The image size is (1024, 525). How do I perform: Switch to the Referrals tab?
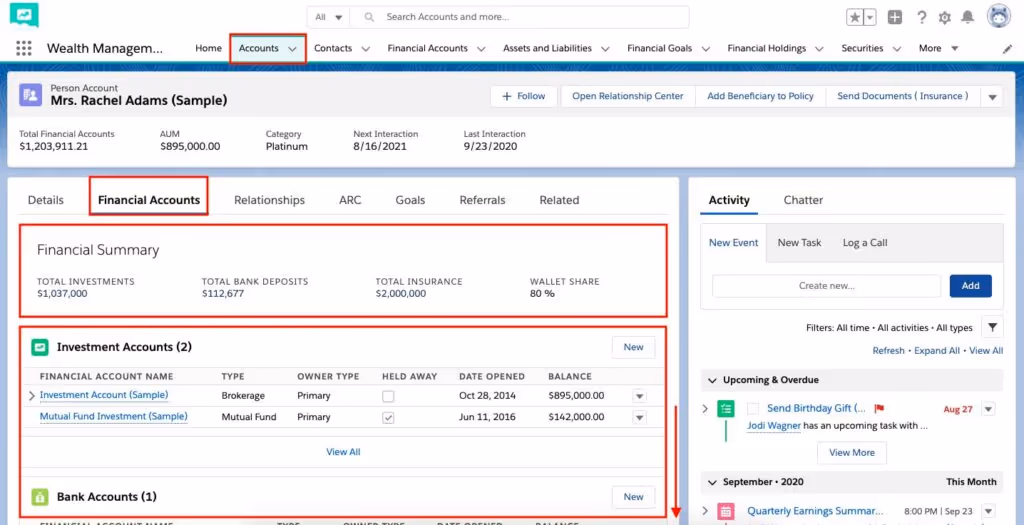(x=482, y=200)
